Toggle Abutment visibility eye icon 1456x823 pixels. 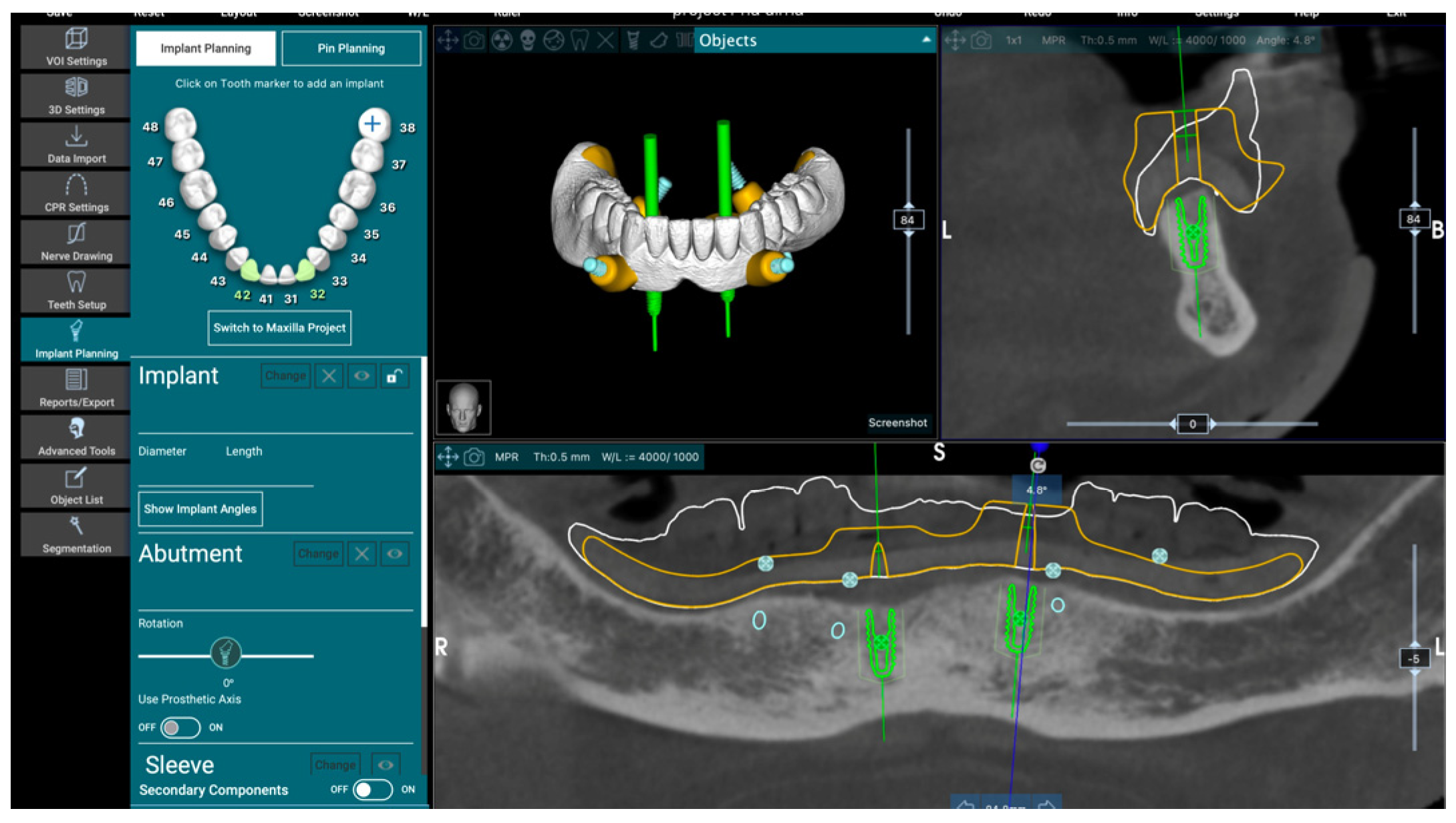(395, 554)
